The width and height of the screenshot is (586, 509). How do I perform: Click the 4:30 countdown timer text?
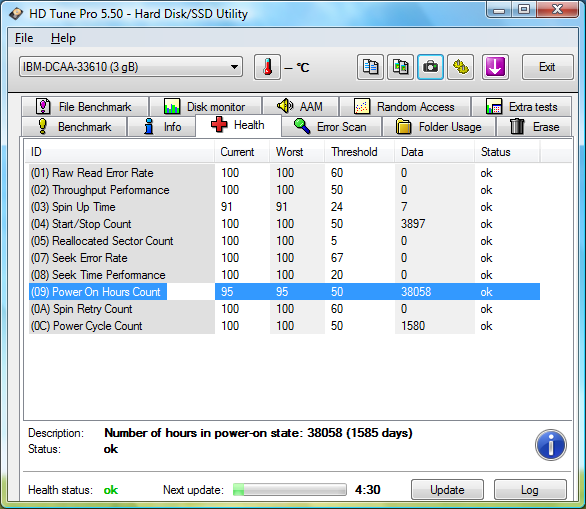pyautogui.click(x=368, y=490)
